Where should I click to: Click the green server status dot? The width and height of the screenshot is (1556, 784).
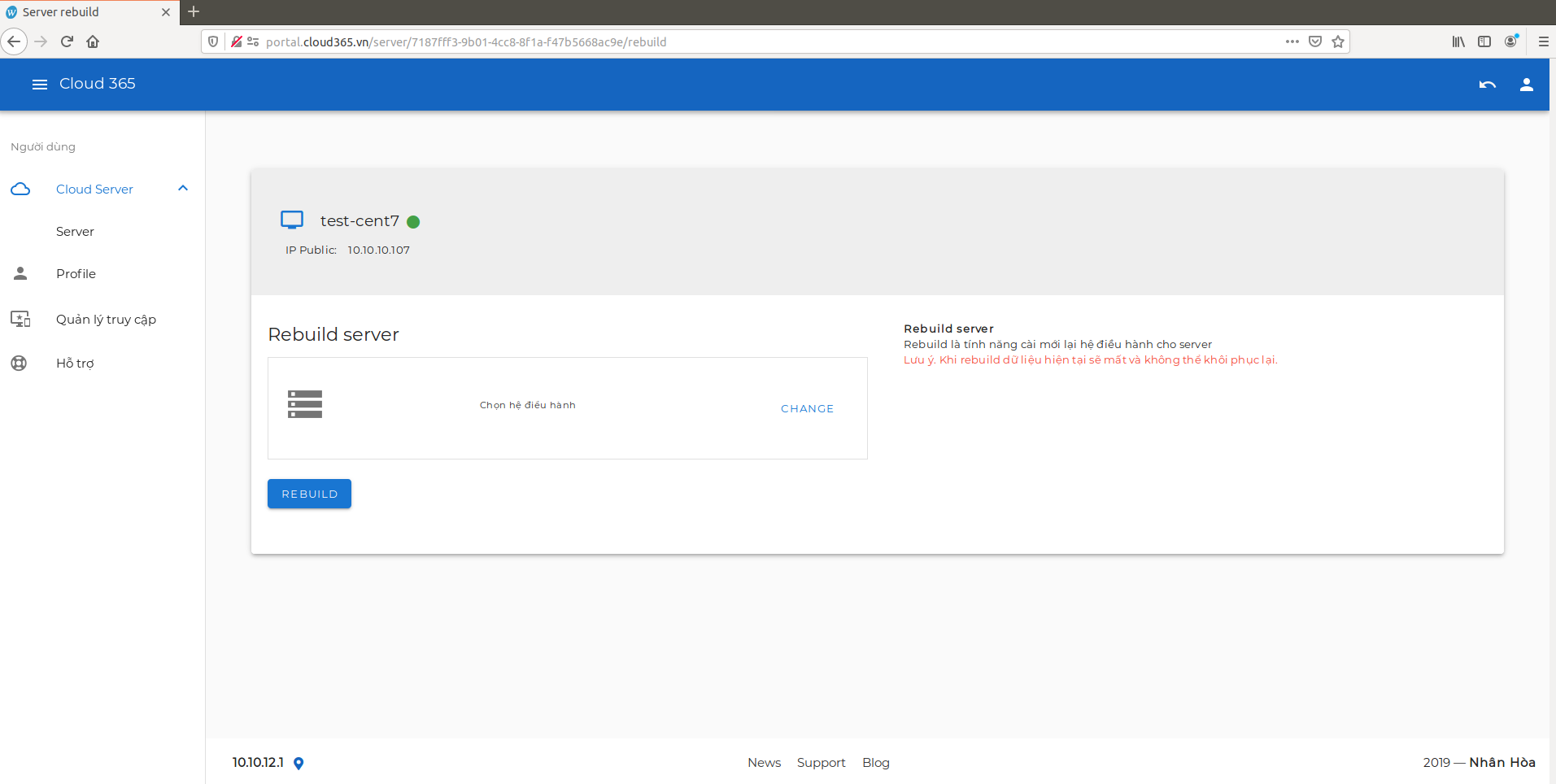tap(413, 222)
